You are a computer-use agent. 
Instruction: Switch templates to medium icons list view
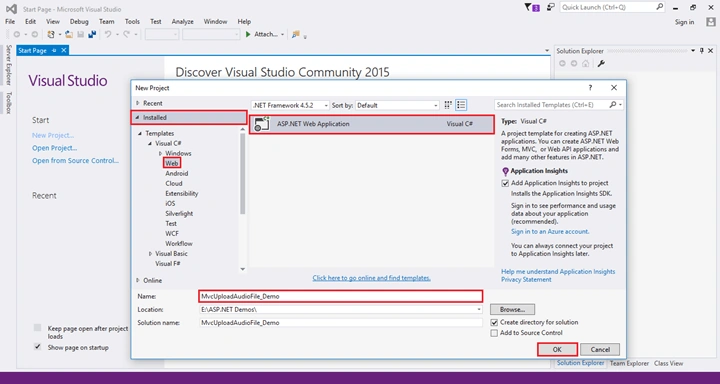(x=461, y=105)
